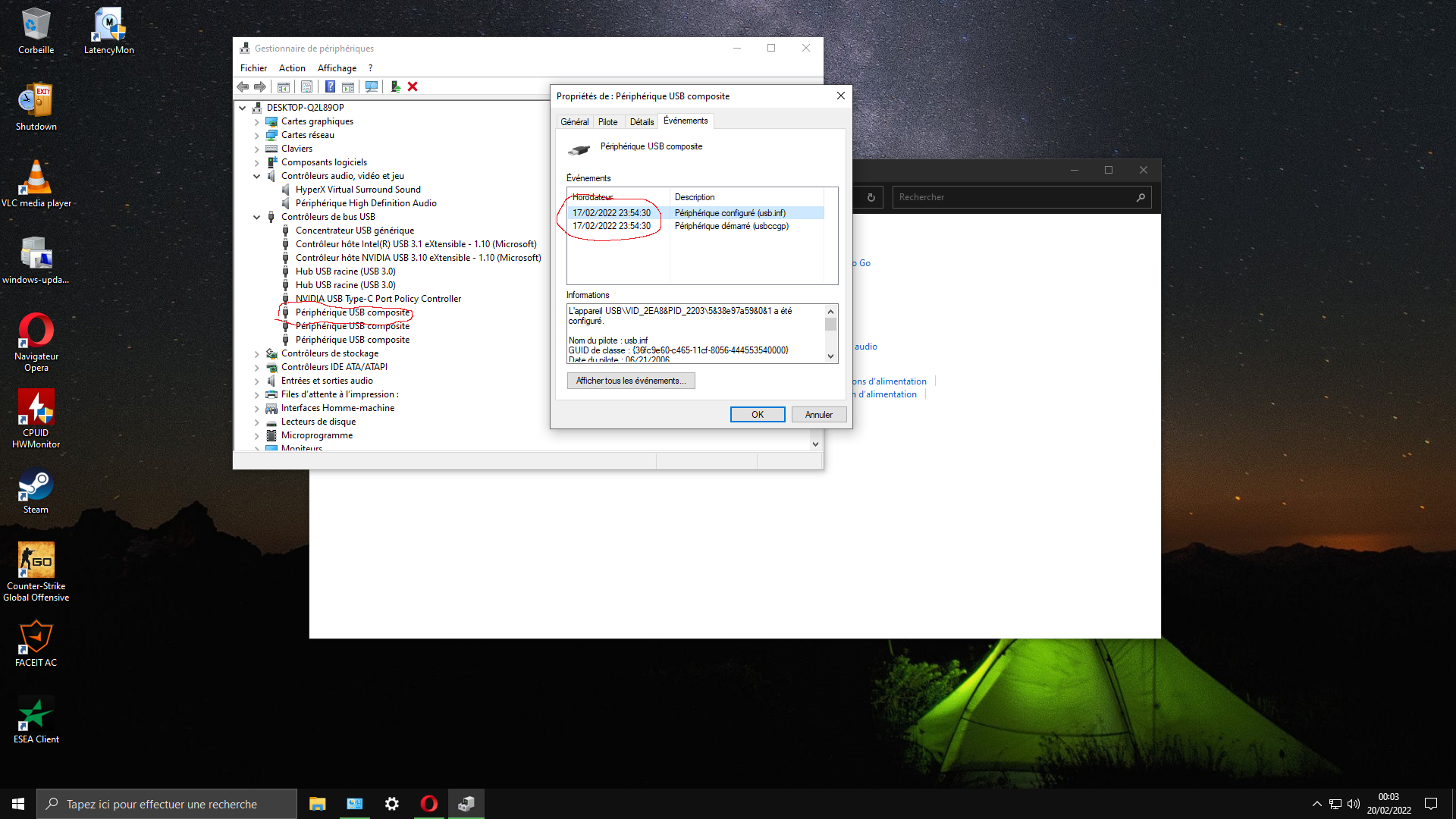Switch to the Pilote tab
1456x819 pixels.
(x=607, y=122)
